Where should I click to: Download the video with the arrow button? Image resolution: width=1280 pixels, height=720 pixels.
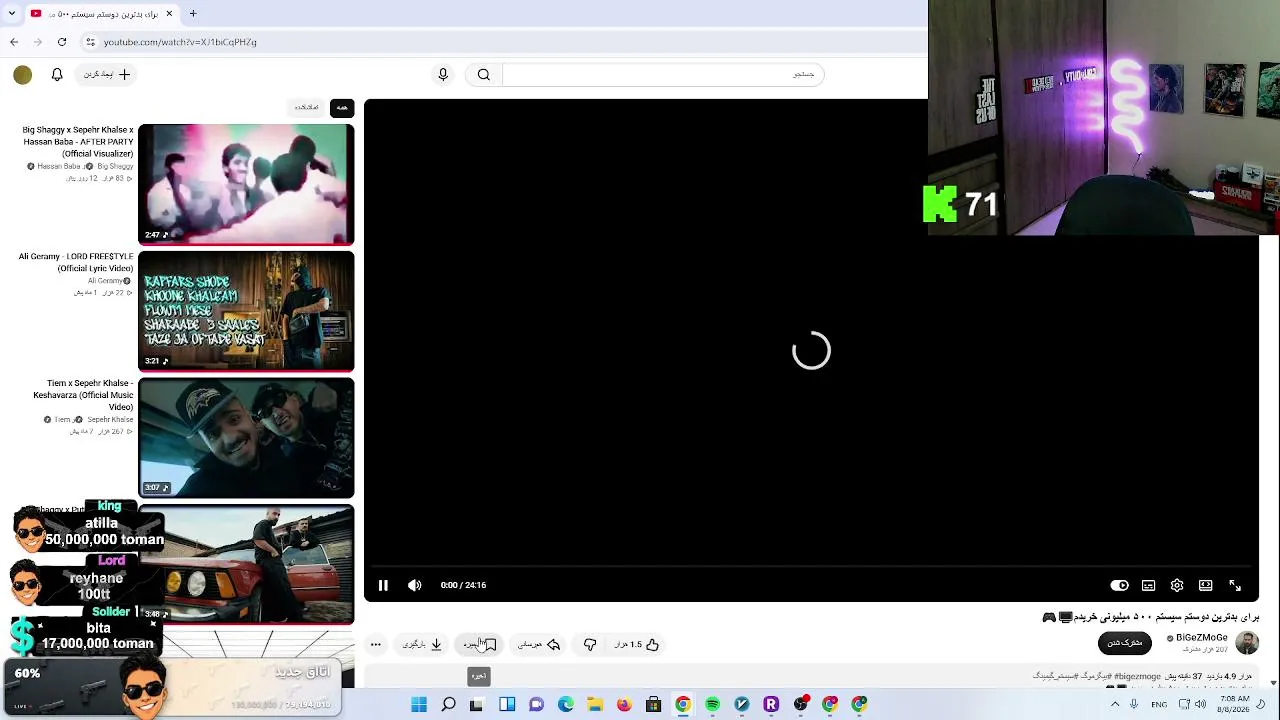[x=422, y=644]
